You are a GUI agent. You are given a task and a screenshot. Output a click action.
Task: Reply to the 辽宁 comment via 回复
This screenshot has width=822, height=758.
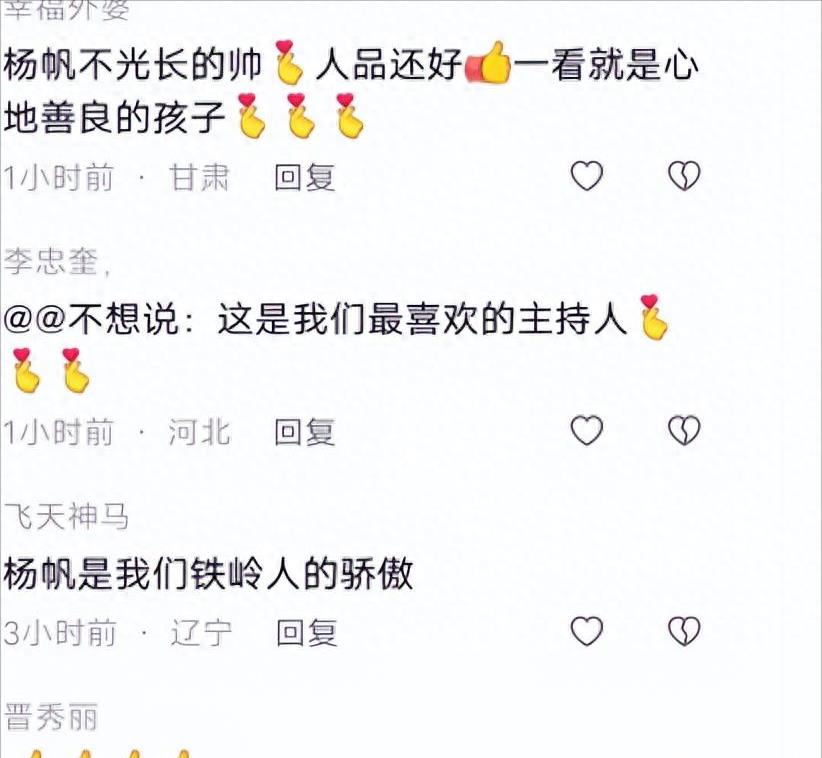307,632
